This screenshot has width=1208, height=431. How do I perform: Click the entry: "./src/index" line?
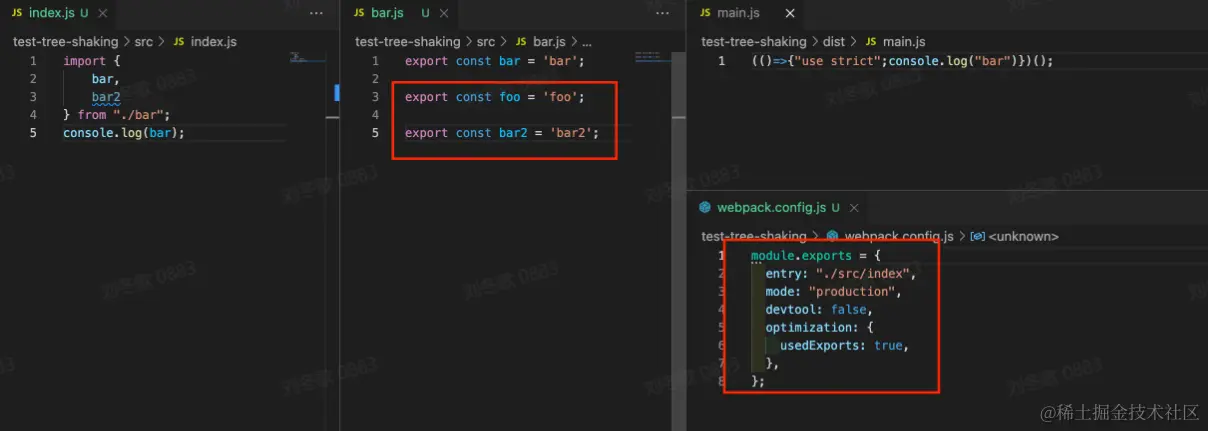pyautogui.click(x=841, y=274)
